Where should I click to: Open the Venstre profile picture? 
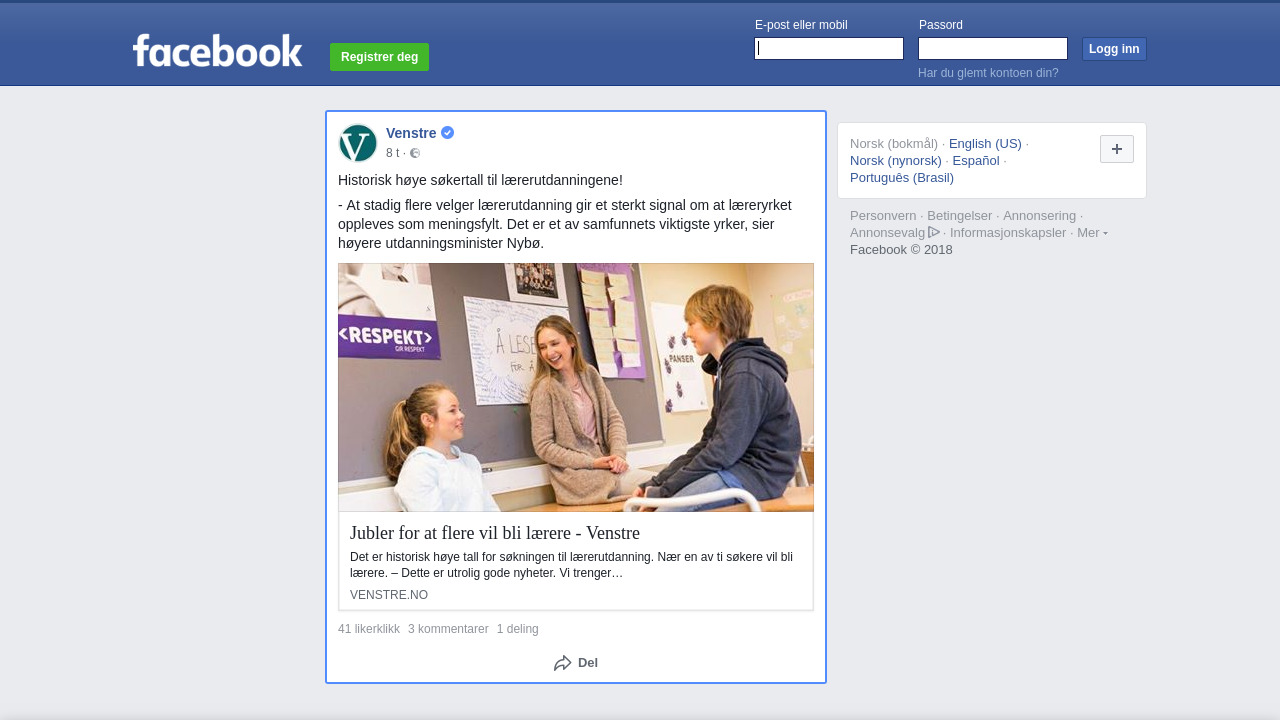point(358,143)
